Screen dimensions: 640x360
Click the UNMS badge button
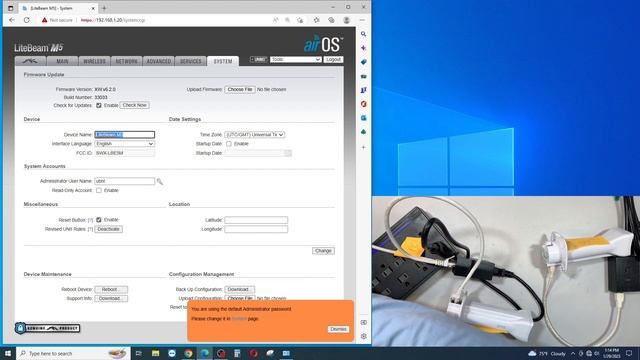coord(258,60)
